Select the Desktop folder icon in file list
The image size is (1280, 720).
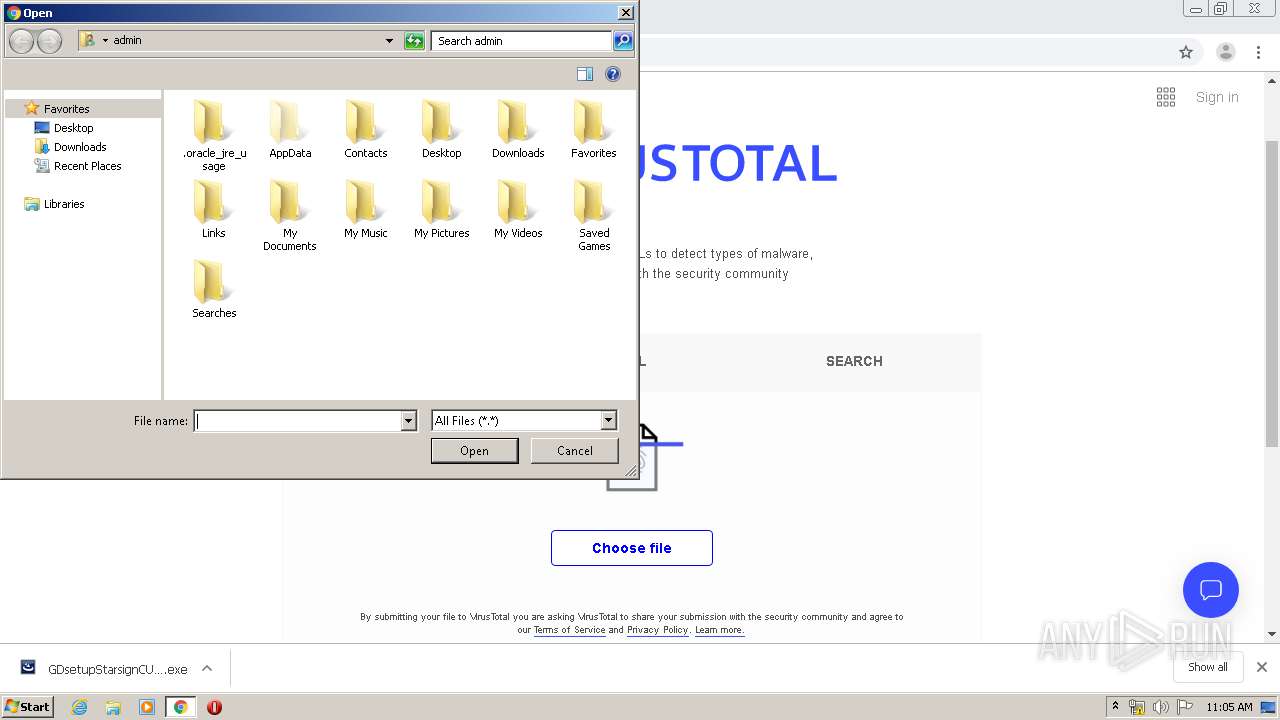442,129
